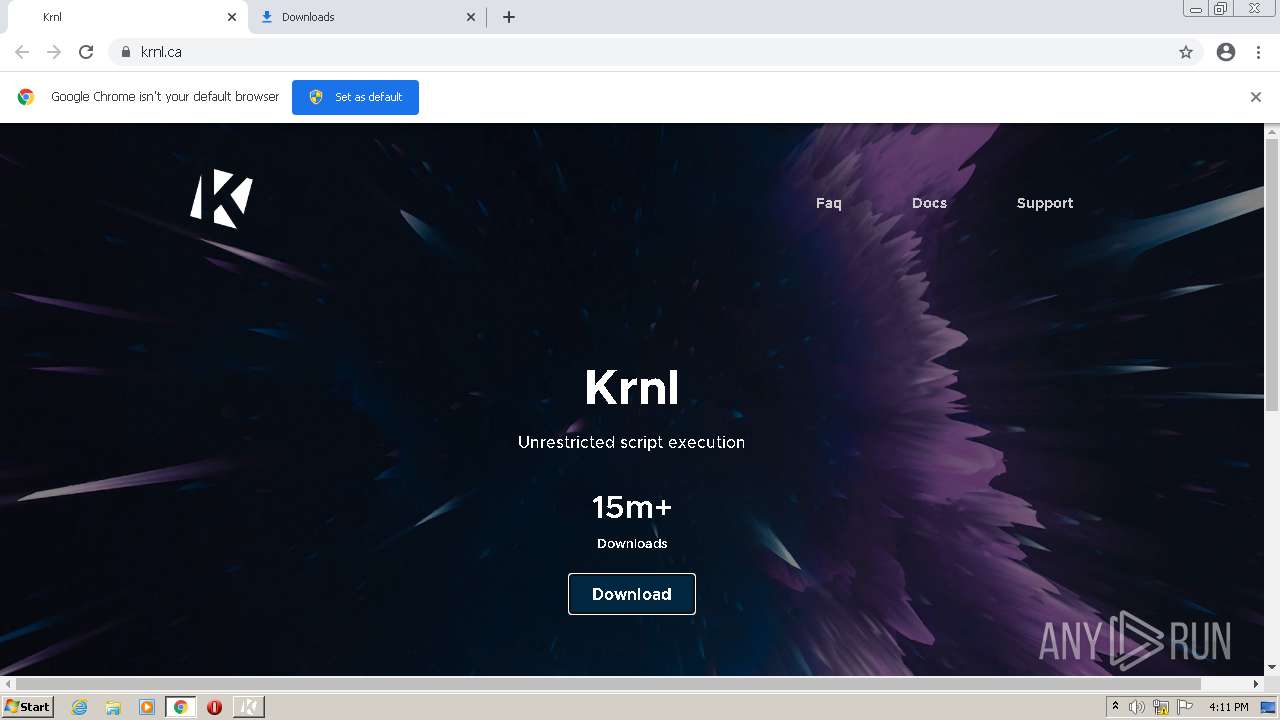
Task: Open the Support navigation link
Action: tap(1045, 203)
